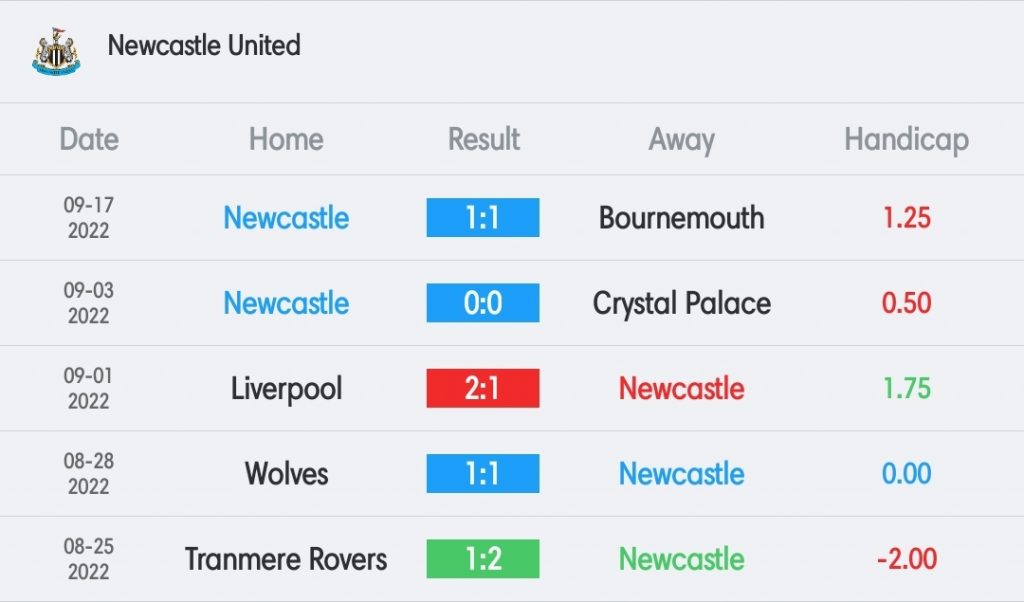The width and height of the screenshot is (1024, 602).
Task: Click the 1.25 handicap value
Action: coord(906,217)
